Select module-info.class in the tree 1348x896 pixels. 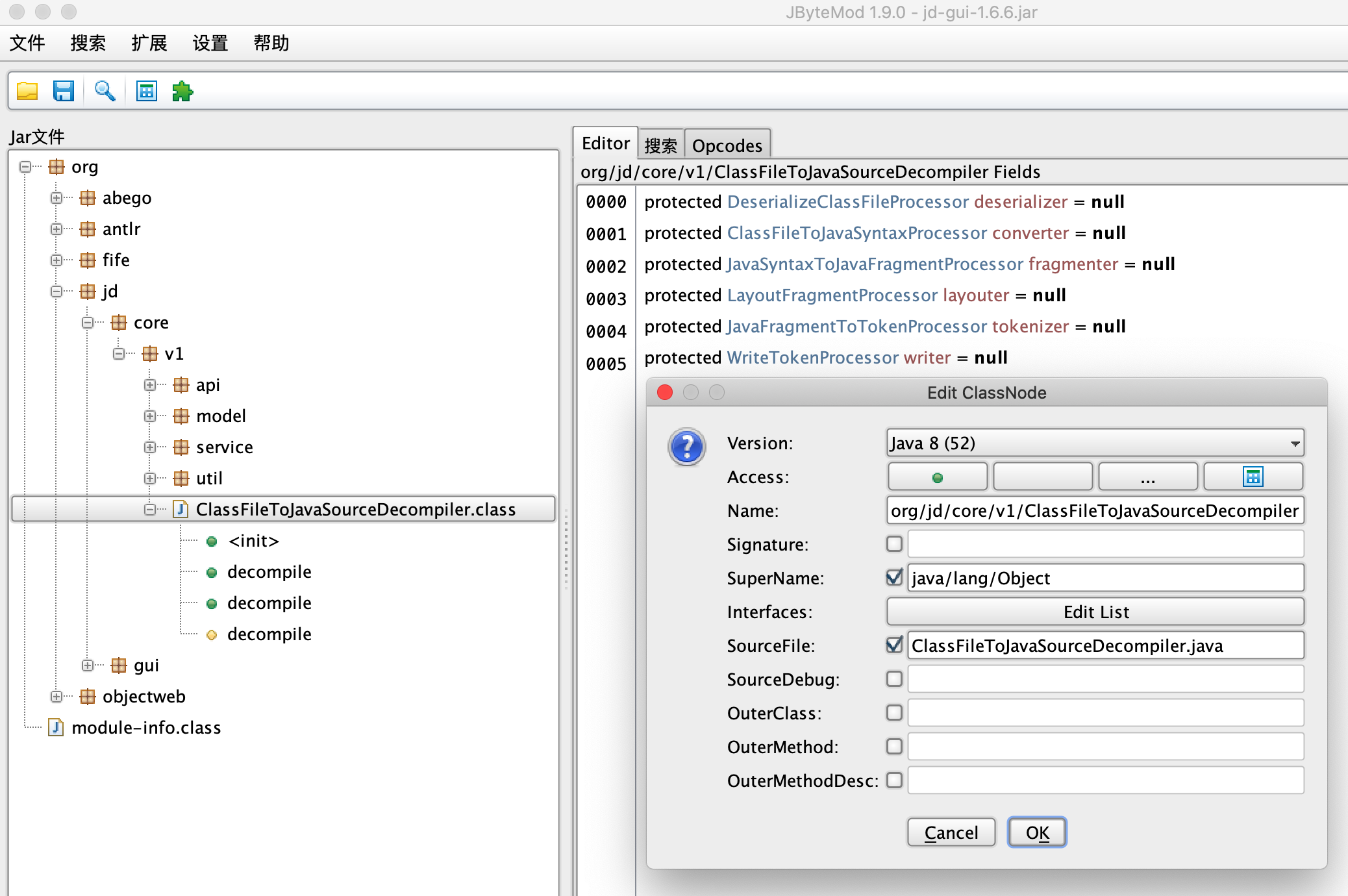click(x=145, y=728)
